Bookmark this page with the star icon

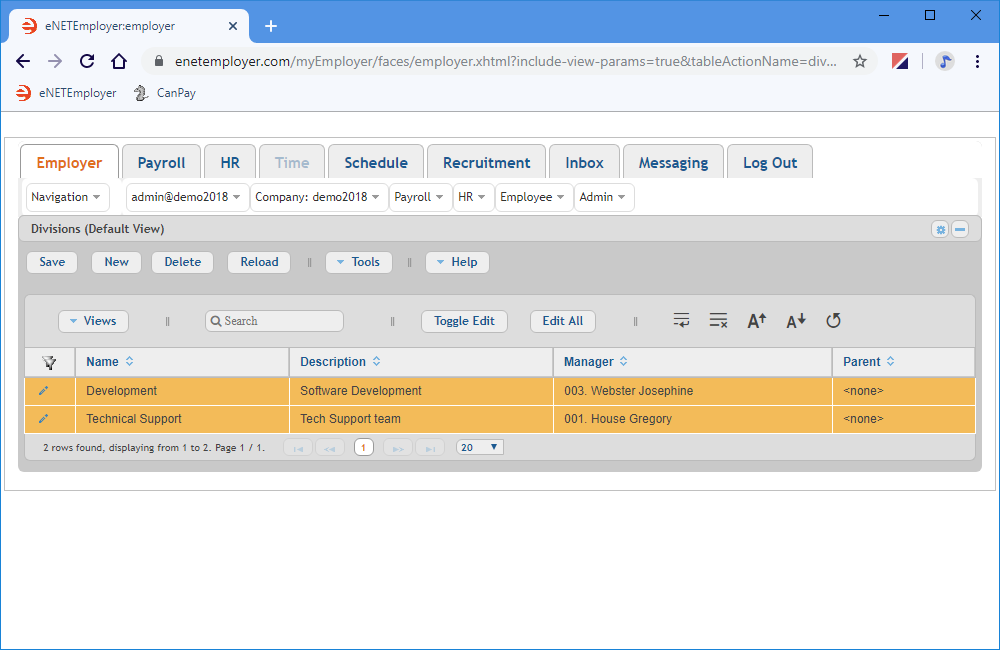click(x=859, y=61)
